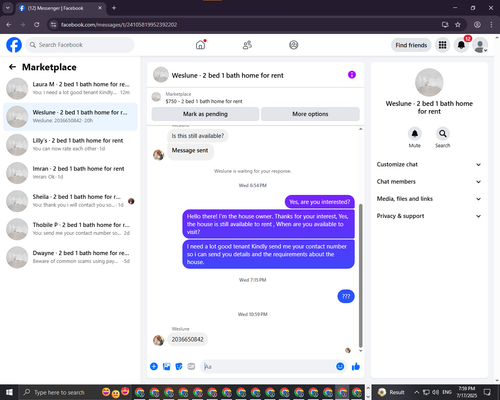
Task: Click Weslune's large profile picture in side panel
Action: [429, 82]
